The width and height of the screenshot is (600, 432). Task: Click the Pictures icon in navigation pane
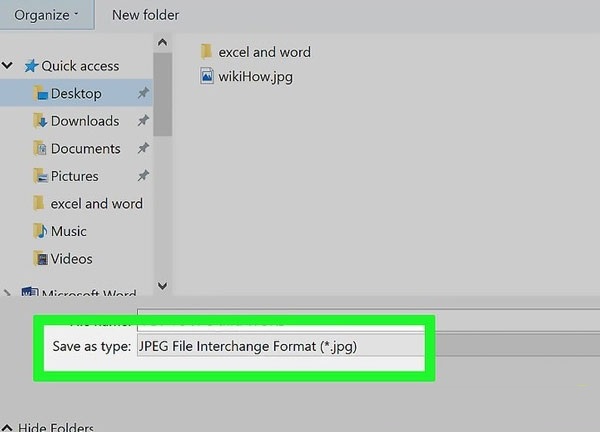point(40,176)
